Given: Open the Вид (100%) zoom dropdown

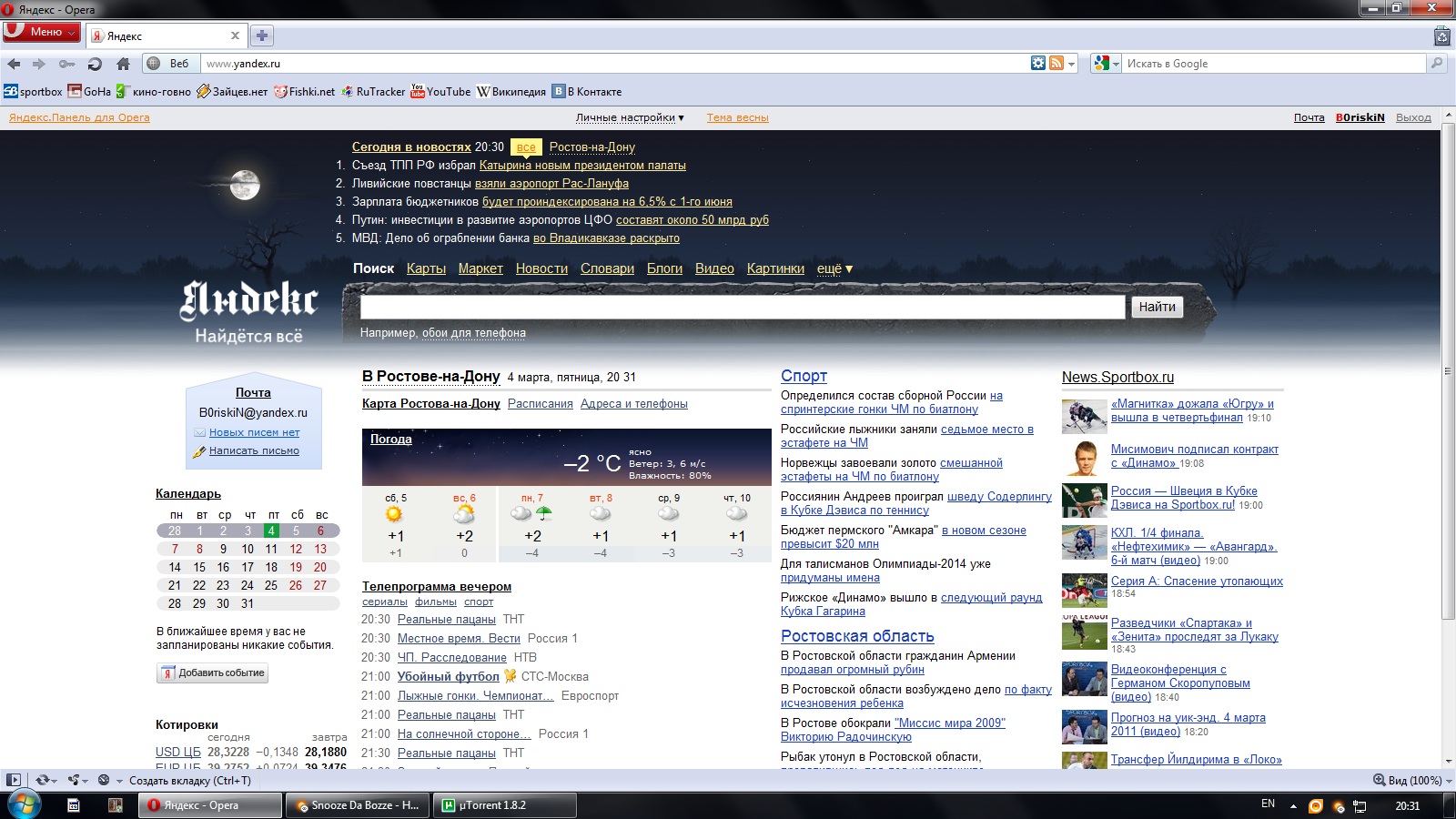Looking at the screenshot, I should [x=1412, y=780].
